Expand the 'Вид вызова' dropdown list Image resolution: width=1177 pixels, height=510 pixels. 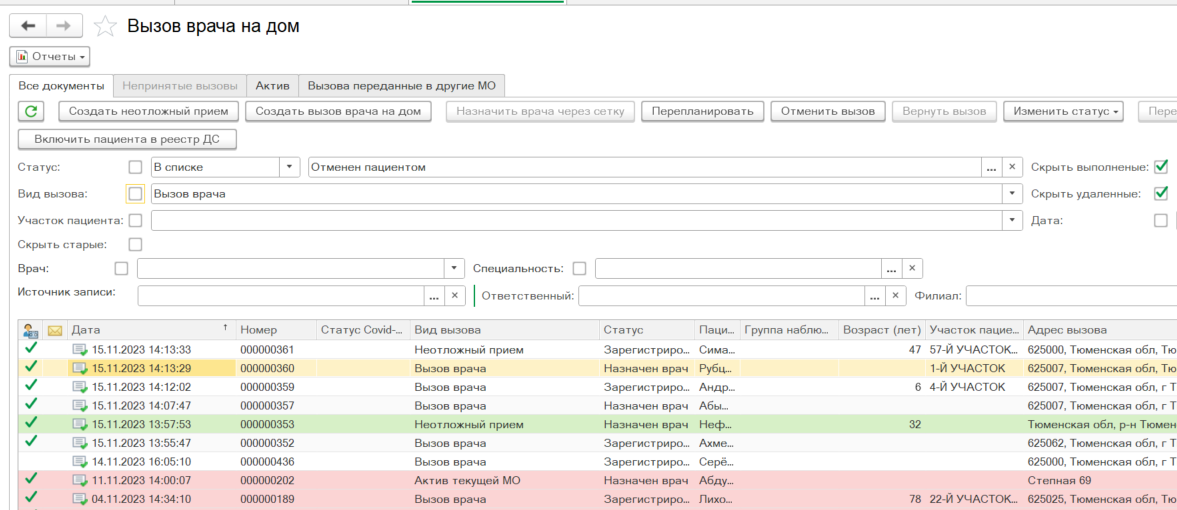(x=1013, y=194)
